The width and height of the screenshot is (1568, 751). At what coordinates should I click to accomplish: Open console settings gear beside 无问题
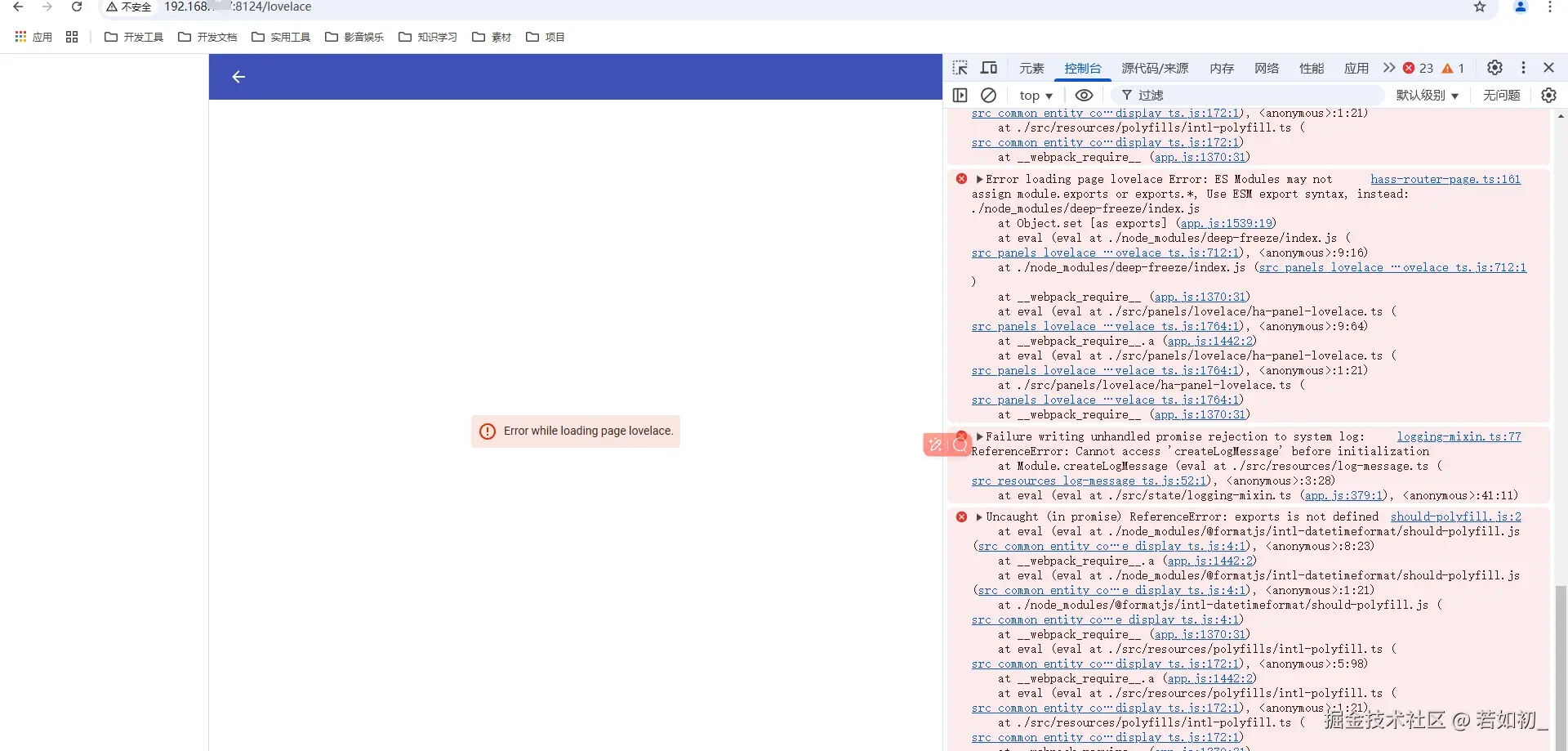coord(1548,96)
